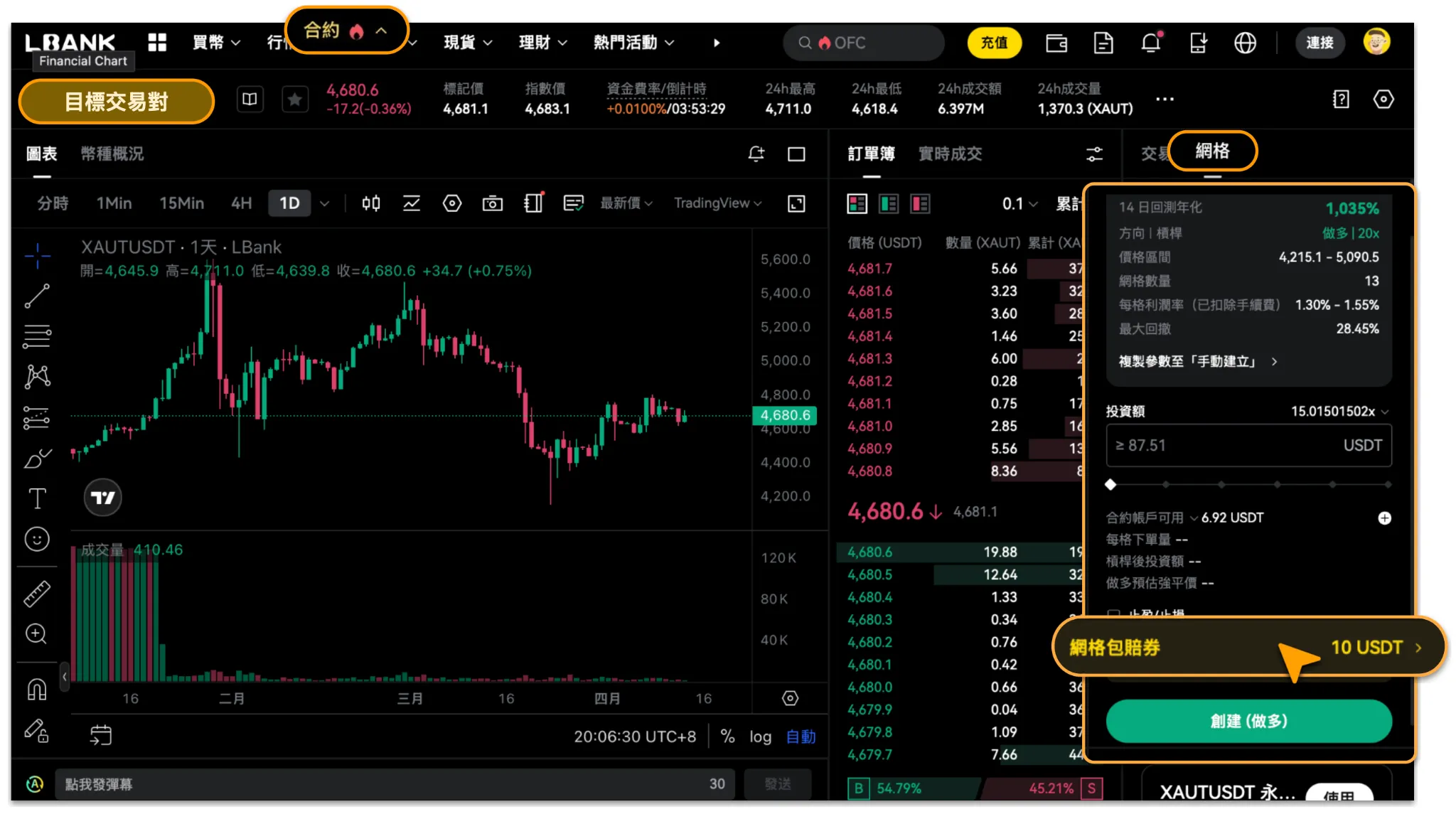Open the notification bell icon
Screen dimensions: 1456x814
[x=1150, y=43]
